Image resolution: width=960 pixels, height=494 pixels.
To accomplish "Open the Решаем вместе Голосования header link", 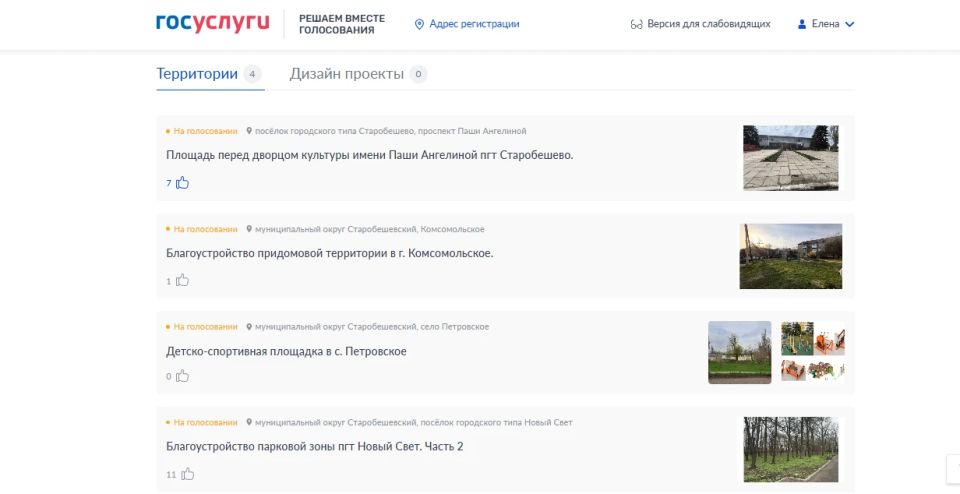I will tap(342, 24).
